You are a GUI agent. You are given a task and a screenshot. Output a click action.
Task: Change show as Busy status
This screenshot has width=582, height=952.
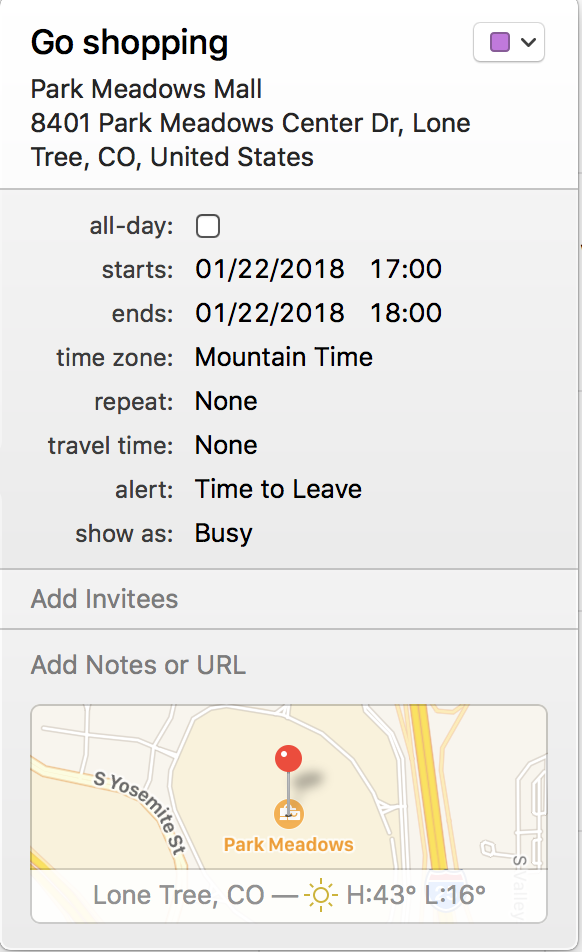point(223,534)
